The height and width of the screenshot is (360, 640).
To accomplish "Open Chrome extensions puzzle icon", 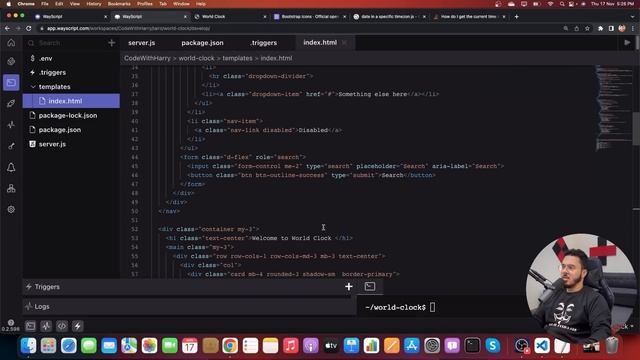I will point(600,29).
